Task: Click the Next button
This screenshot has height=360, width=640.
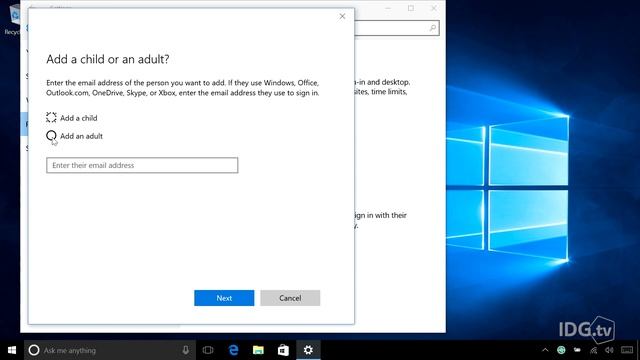Action: point(224,298)
